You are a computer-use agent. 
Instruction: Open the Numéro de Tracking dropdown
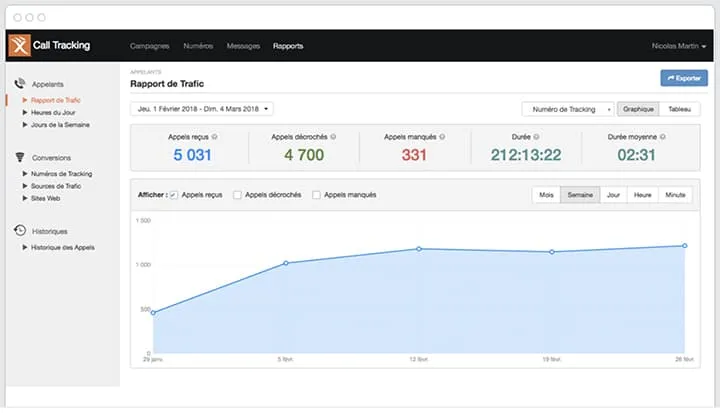click(568, 109)
